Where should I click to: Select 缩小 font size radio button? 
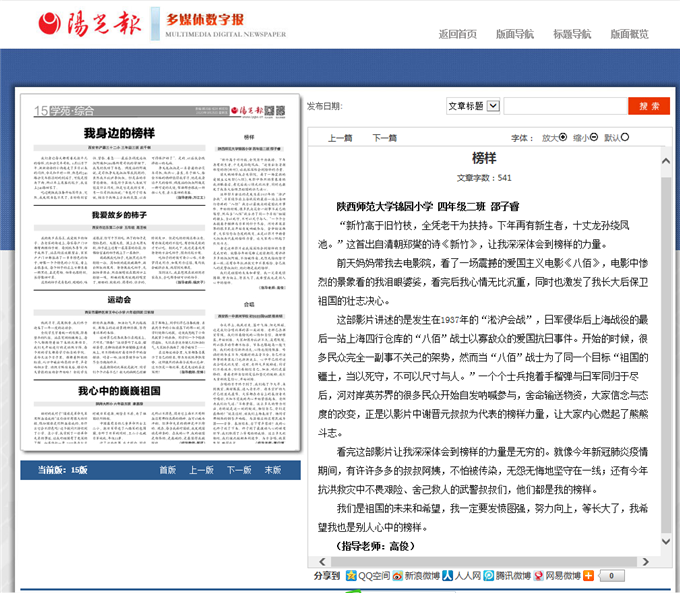(x=594, y=137)
